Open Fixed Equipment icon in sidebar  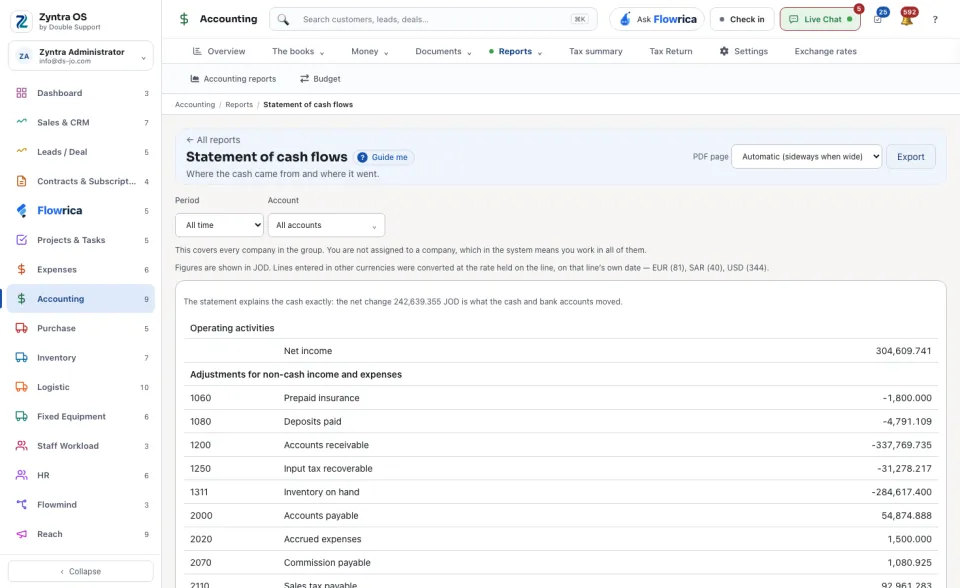click(21, 416)
